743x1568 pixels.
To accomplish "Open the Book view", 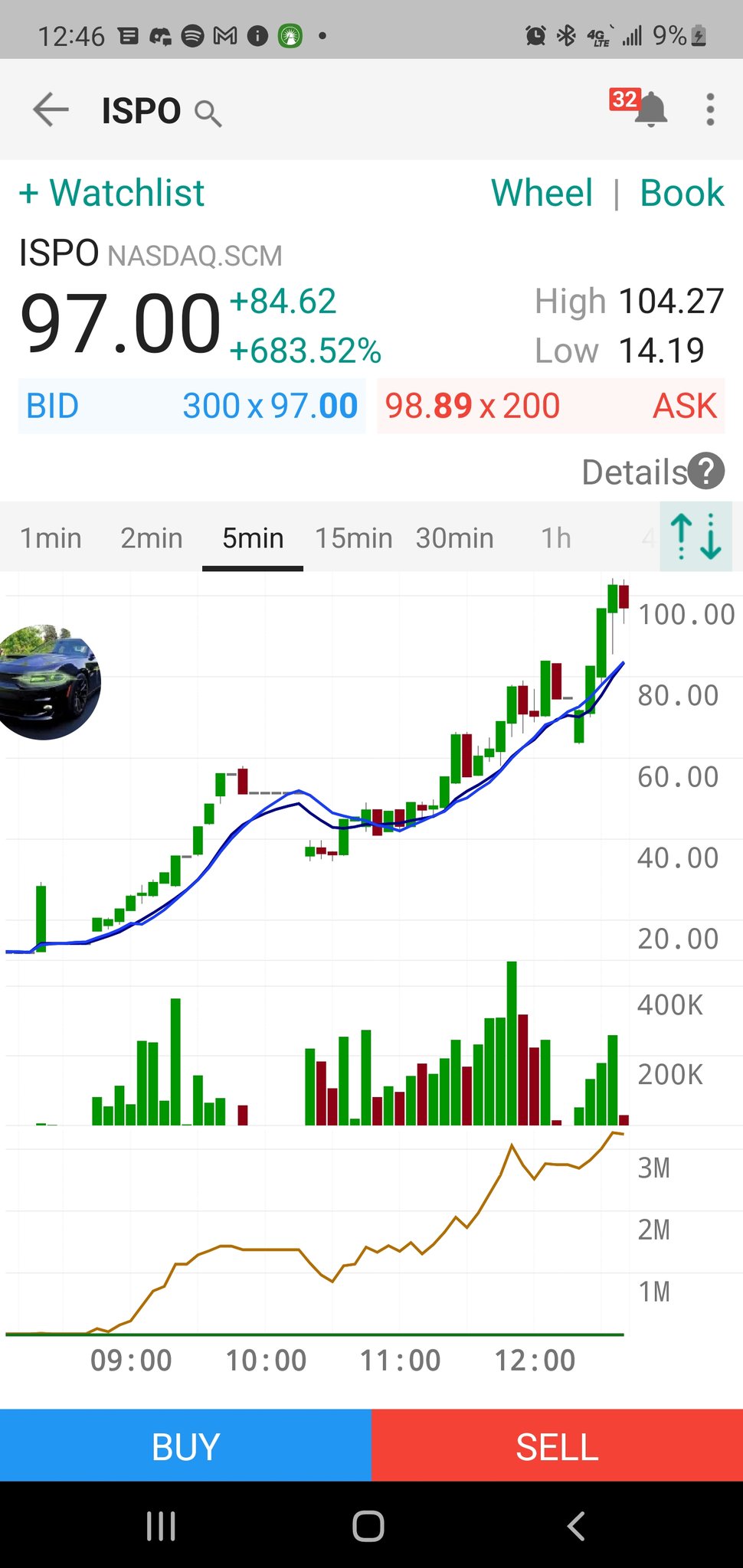I will 682,192.
